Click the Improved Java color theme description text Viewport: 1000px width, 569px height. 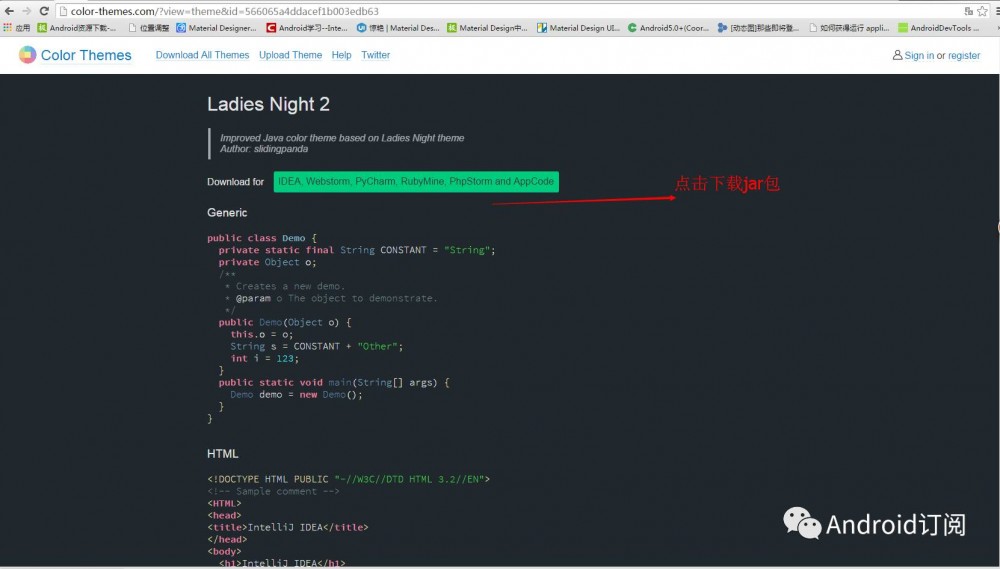coord(342,138)
